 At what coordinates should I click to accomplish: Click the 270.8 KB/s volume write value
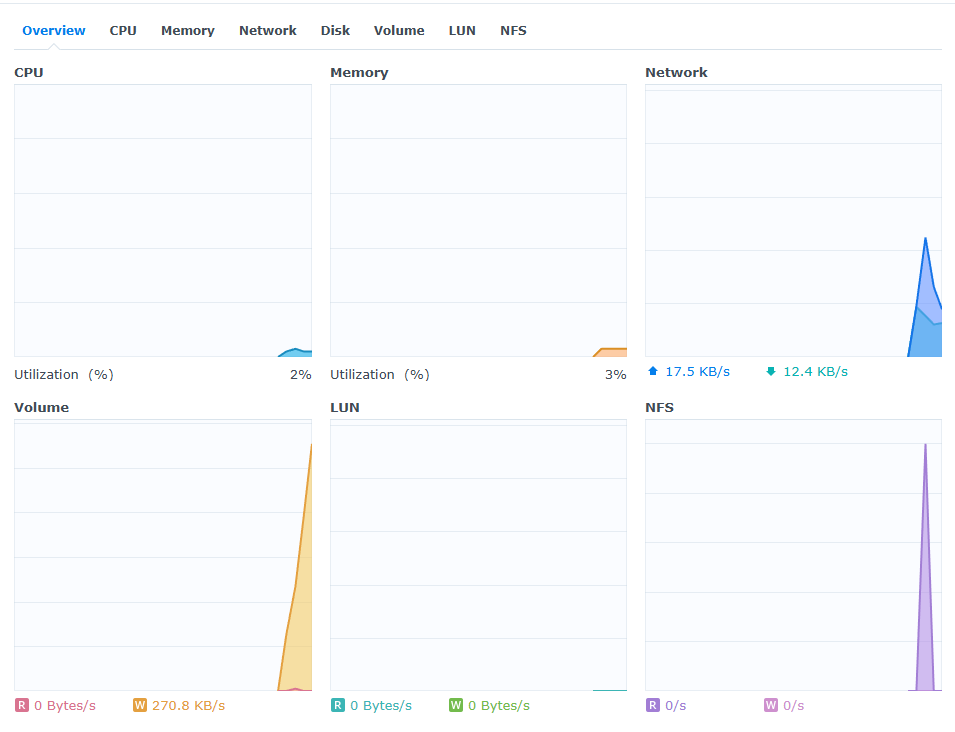(x=188, y=705)
